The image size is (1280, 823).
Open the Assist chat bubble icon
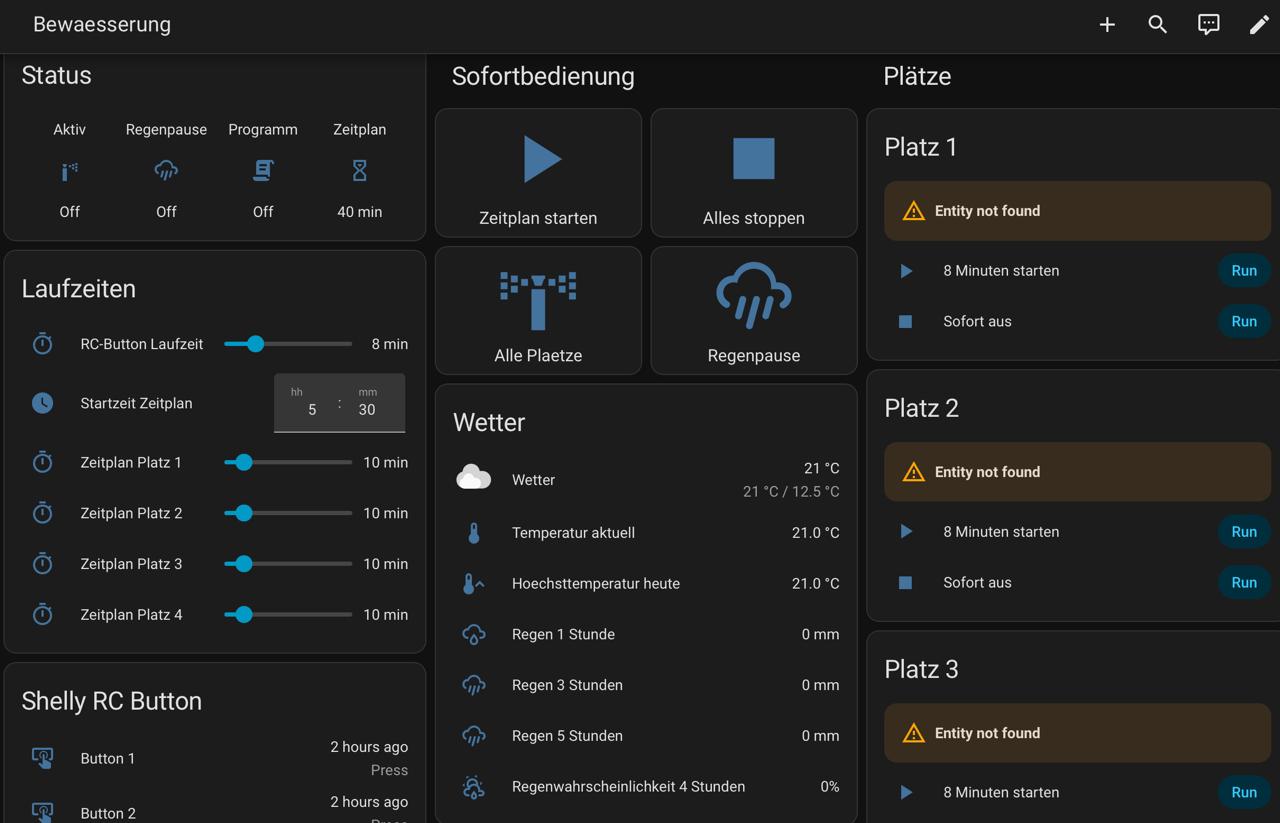click(x=1209, y=25)
